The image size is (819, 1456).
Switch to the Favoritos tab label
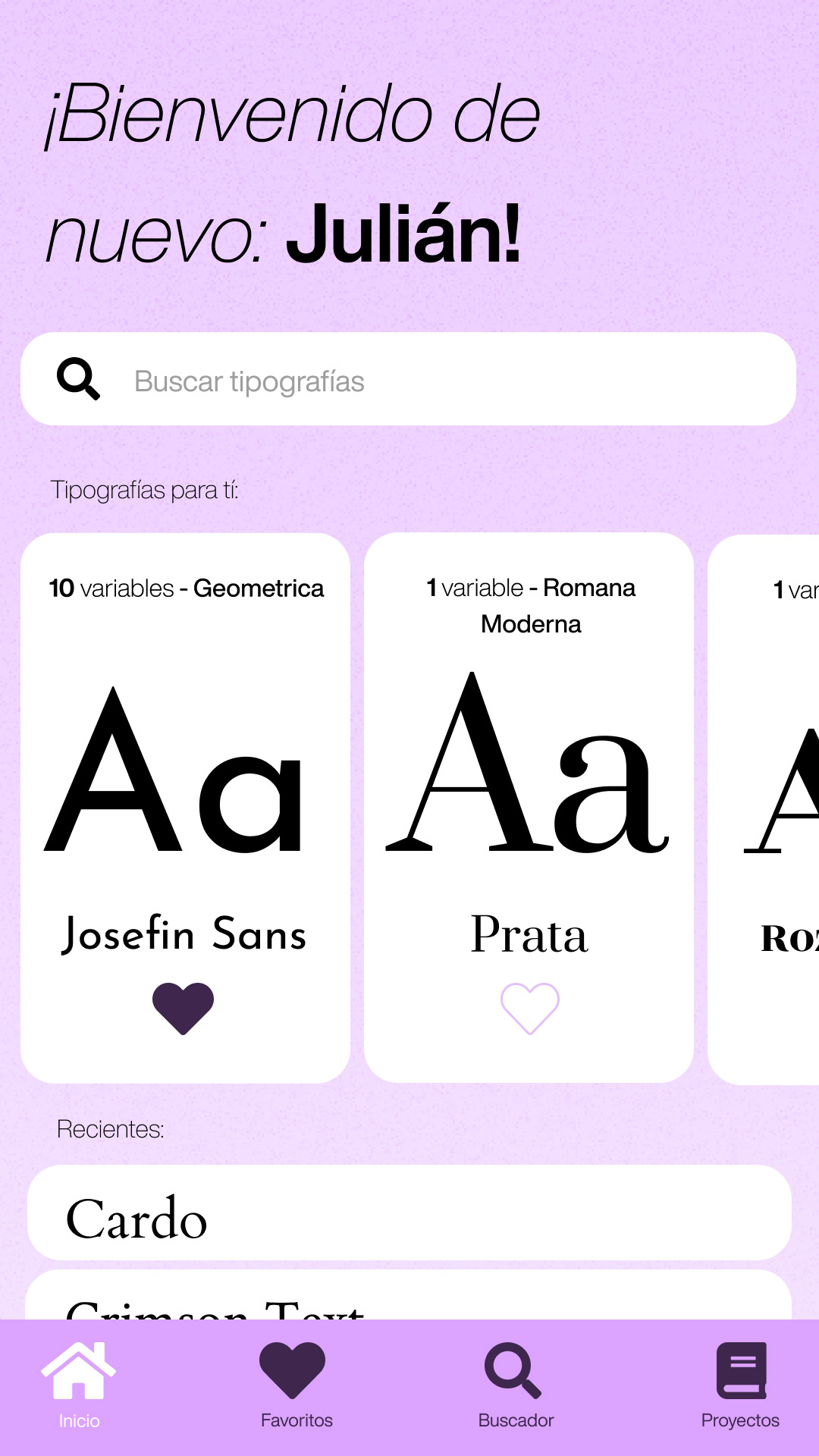(297, 1420)
